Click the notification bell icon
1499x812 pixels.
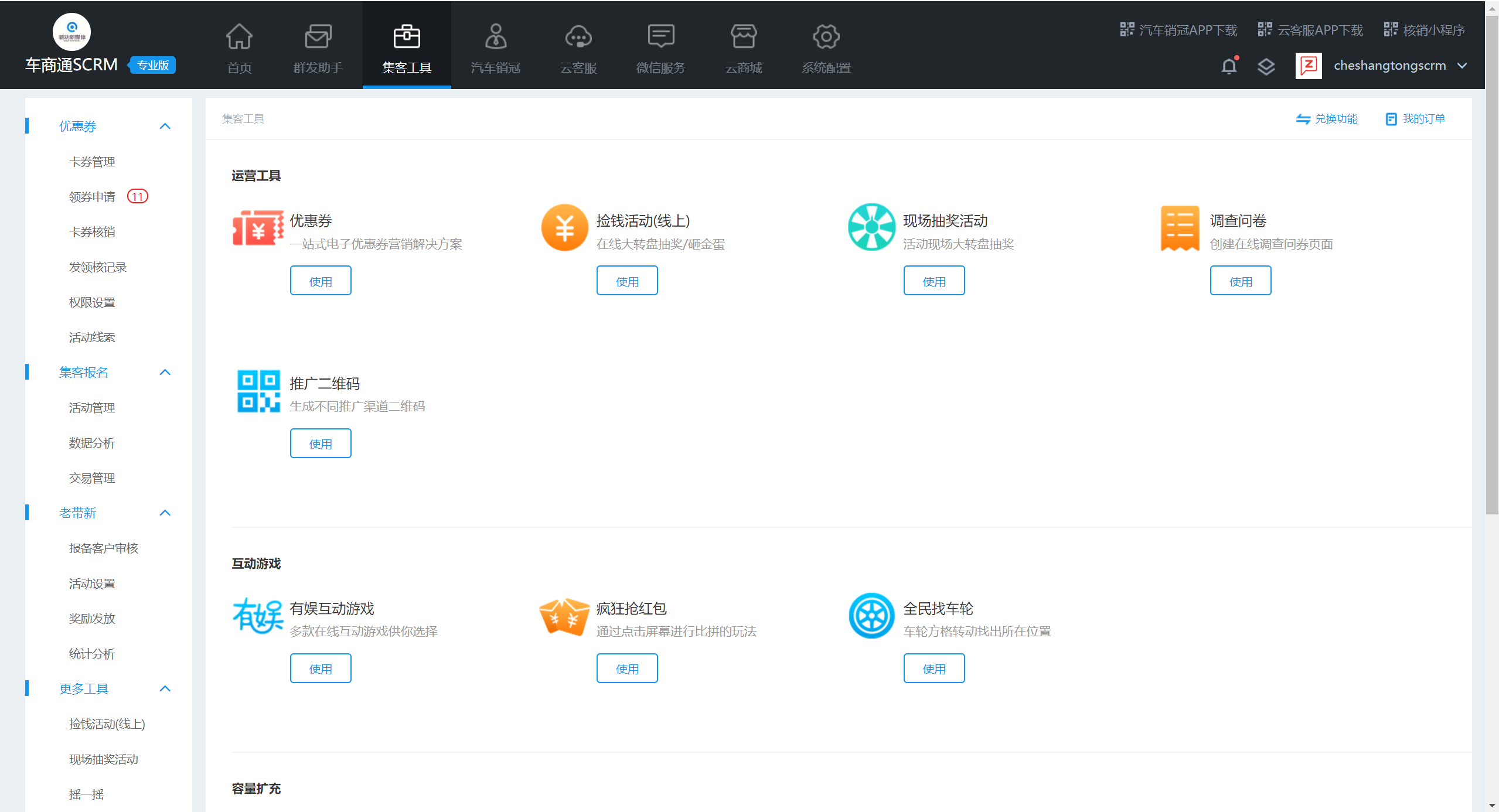[1229, 66]
